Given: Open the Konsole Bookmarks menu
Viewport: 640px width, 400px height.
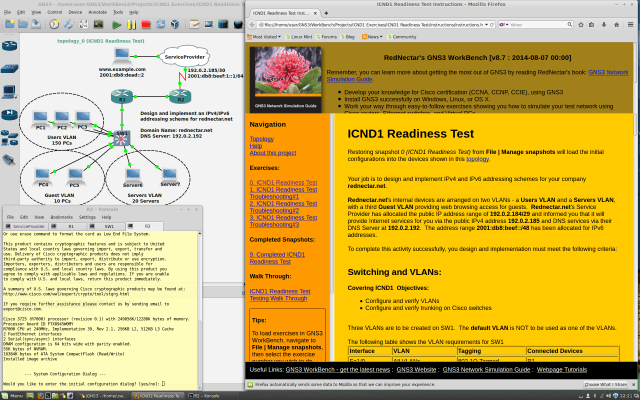Looking at the screenshot, I should [x=61, y=217].
